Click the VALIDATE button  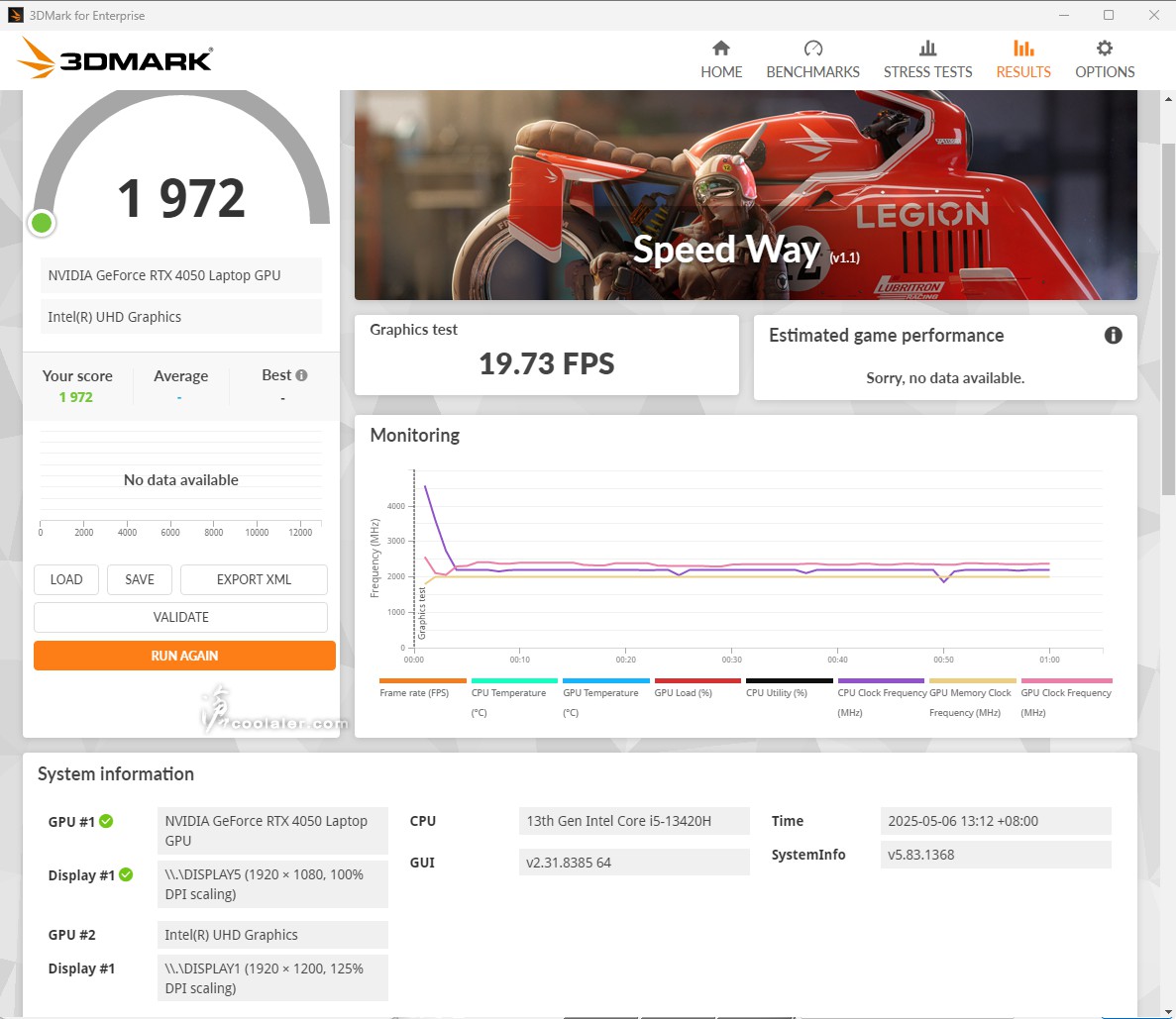[x=180, y=617]
